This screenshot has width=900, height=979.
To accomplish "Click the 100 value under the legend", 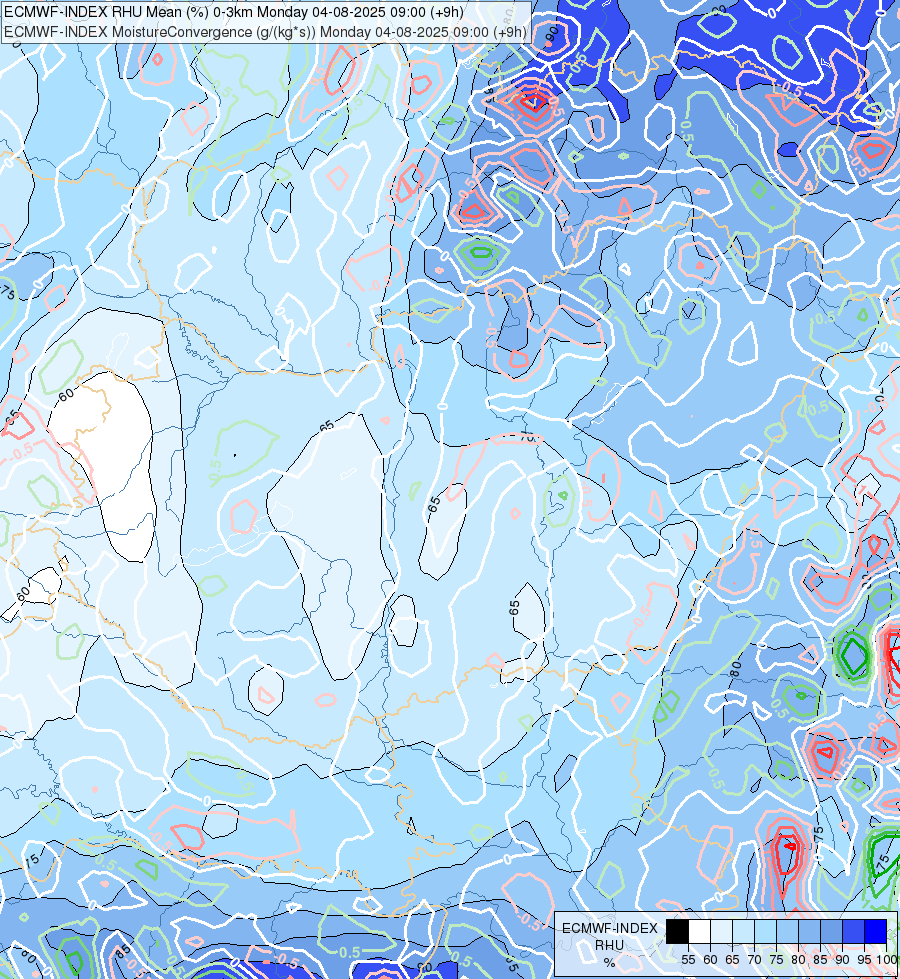I will 886,960.
